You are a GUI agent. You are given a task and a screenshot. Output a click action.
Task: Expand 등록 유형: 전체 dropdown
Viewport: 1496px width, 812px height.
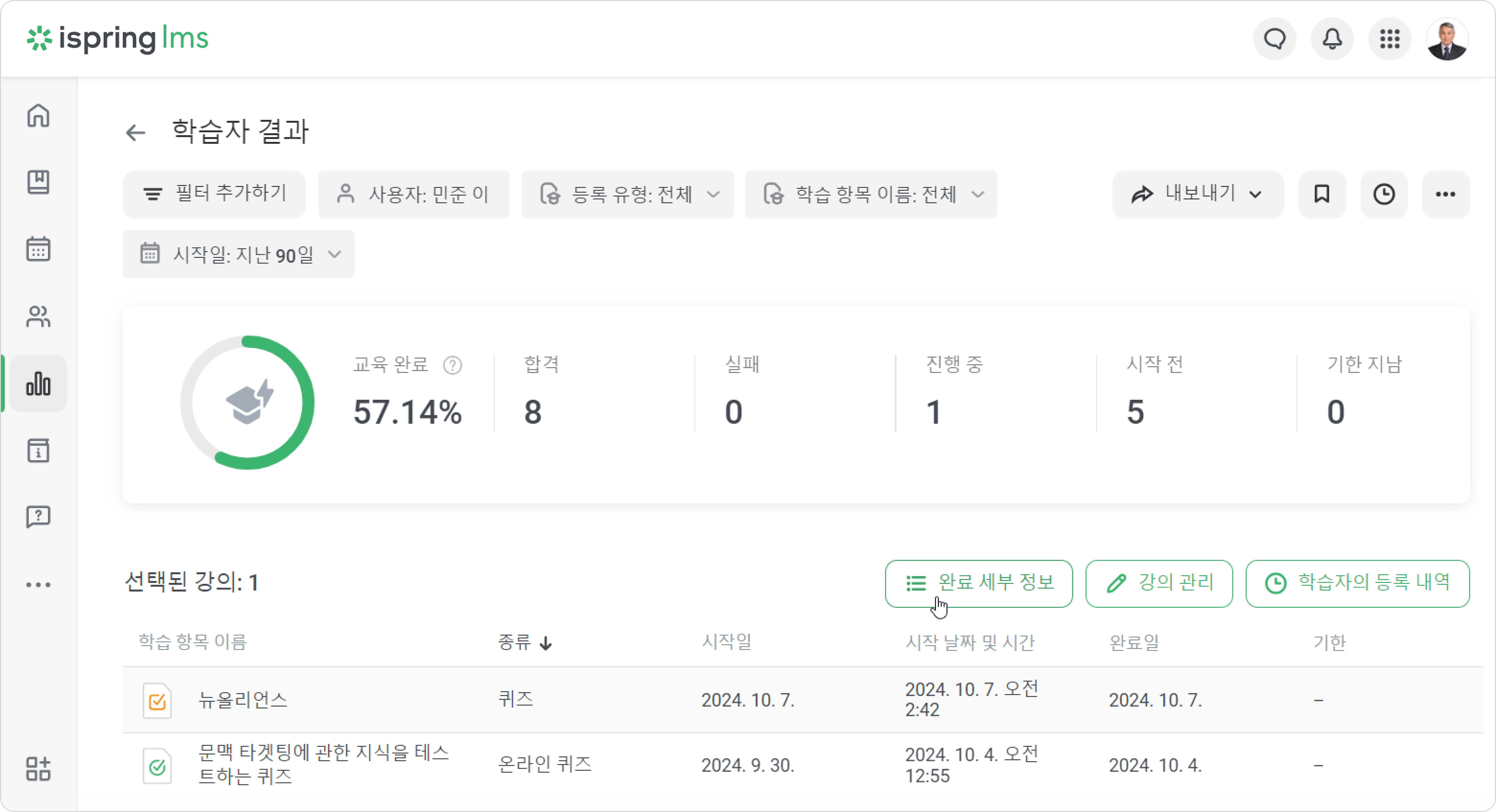627,194
